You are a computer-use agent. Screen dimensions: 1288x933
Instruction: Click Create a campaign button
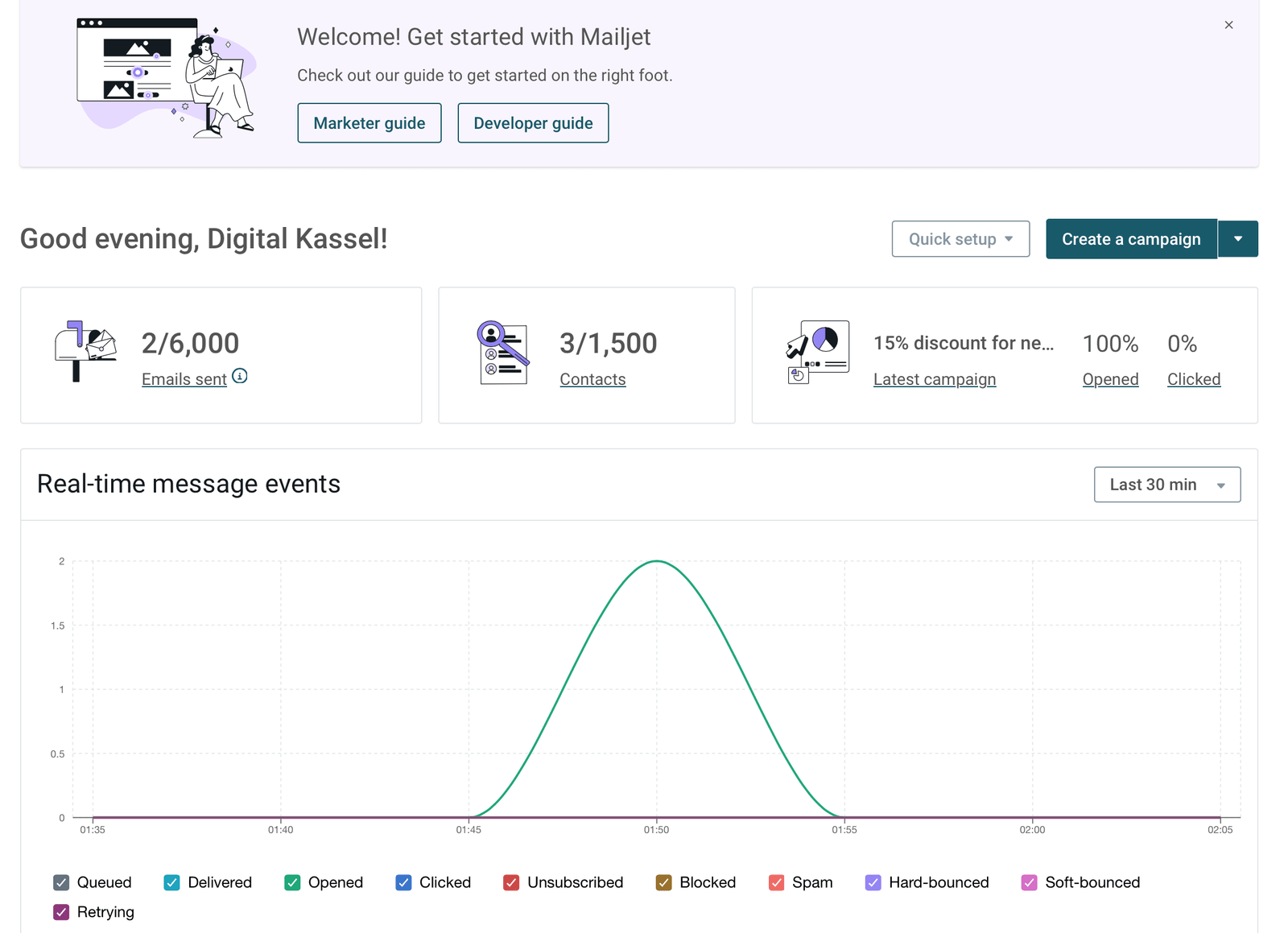1131,239
